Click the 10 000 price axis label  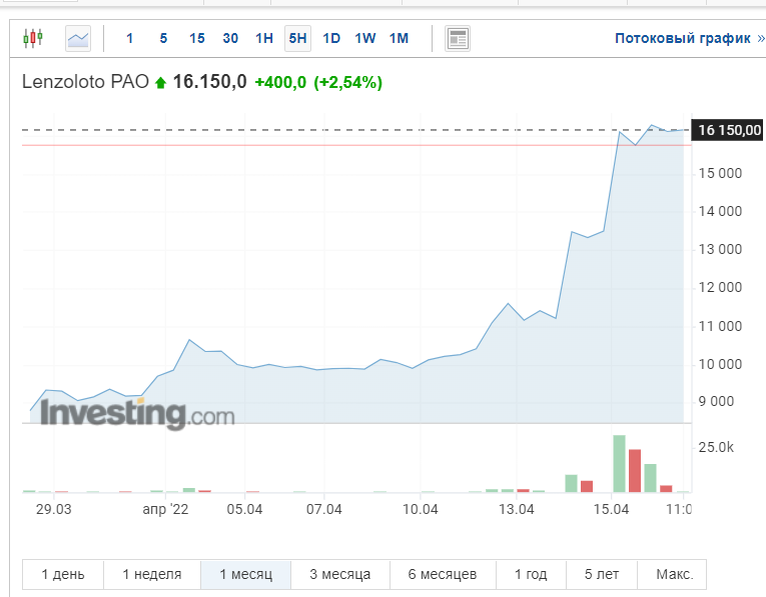pyautogui.click(x=720, y=364)
